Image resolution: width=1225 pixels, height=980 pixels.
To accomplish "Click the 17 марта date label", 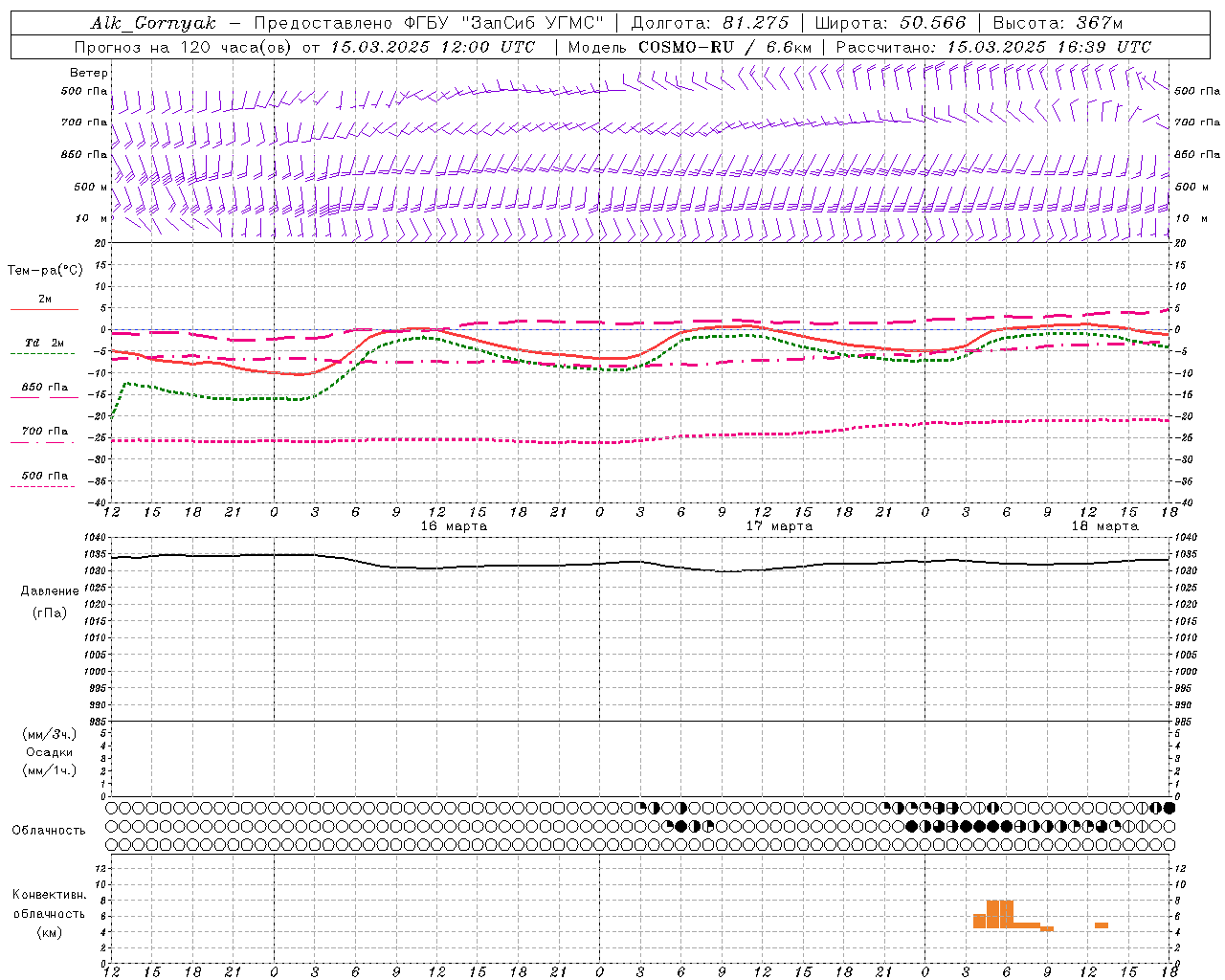I will coord(779,526).
